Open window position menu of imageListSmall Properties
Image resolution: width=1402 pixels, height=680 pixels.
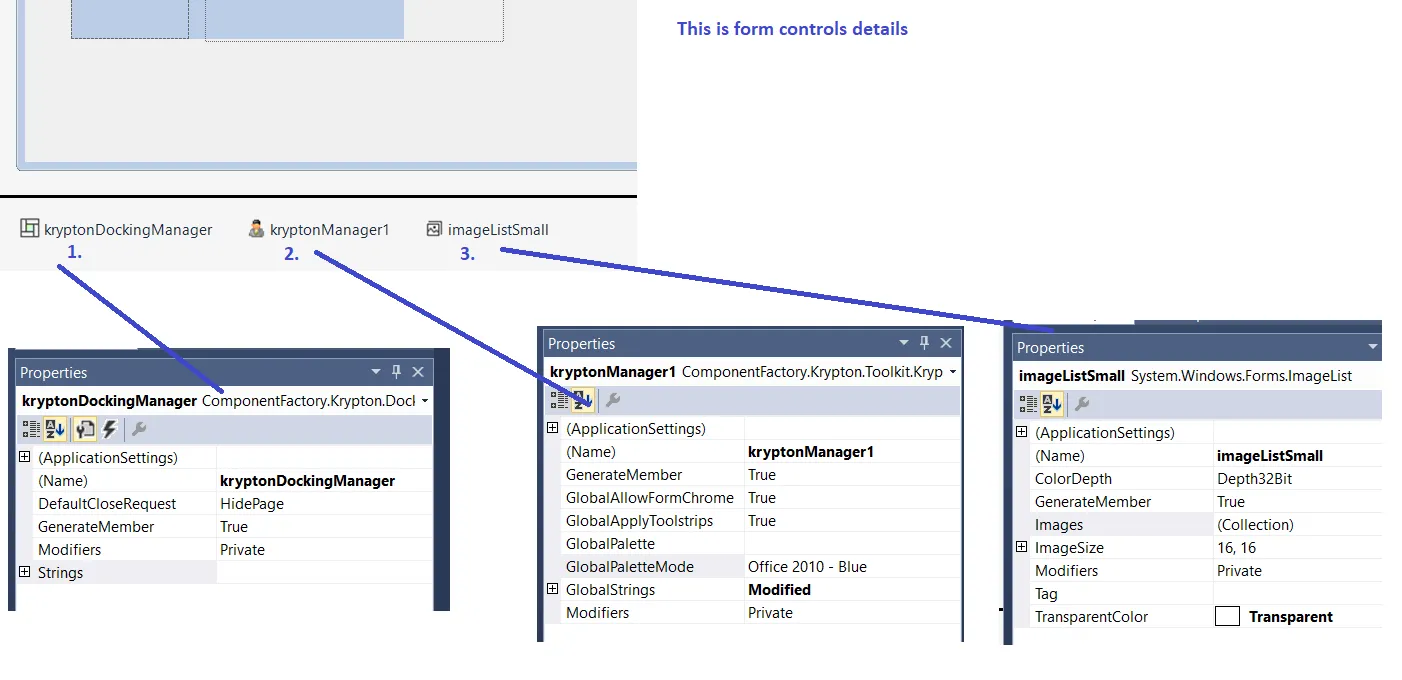click(x=1374, y=347)
